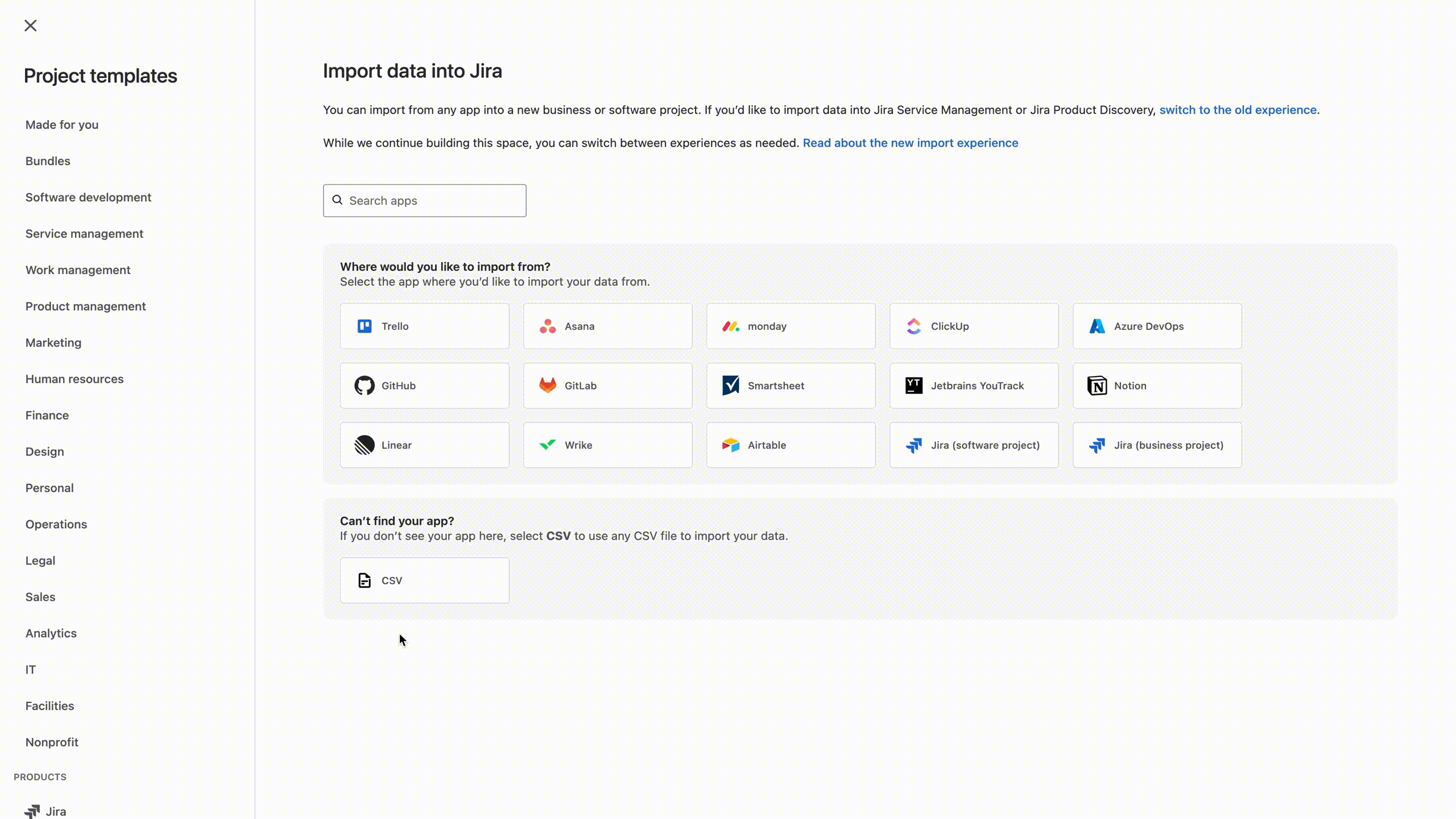Select Service management category

click(x=84, y=234)
